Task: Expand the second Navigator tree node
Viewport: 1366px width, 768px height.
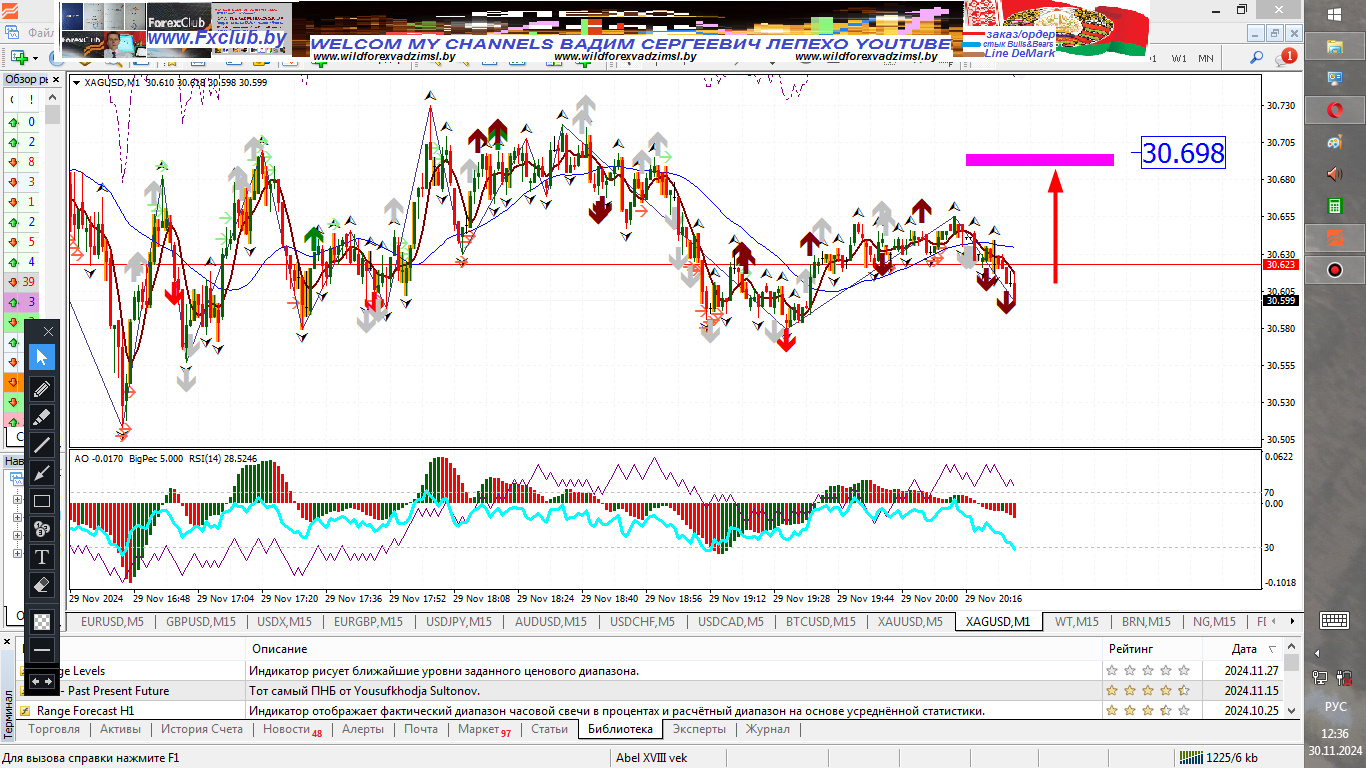Action: pos(17,517)
